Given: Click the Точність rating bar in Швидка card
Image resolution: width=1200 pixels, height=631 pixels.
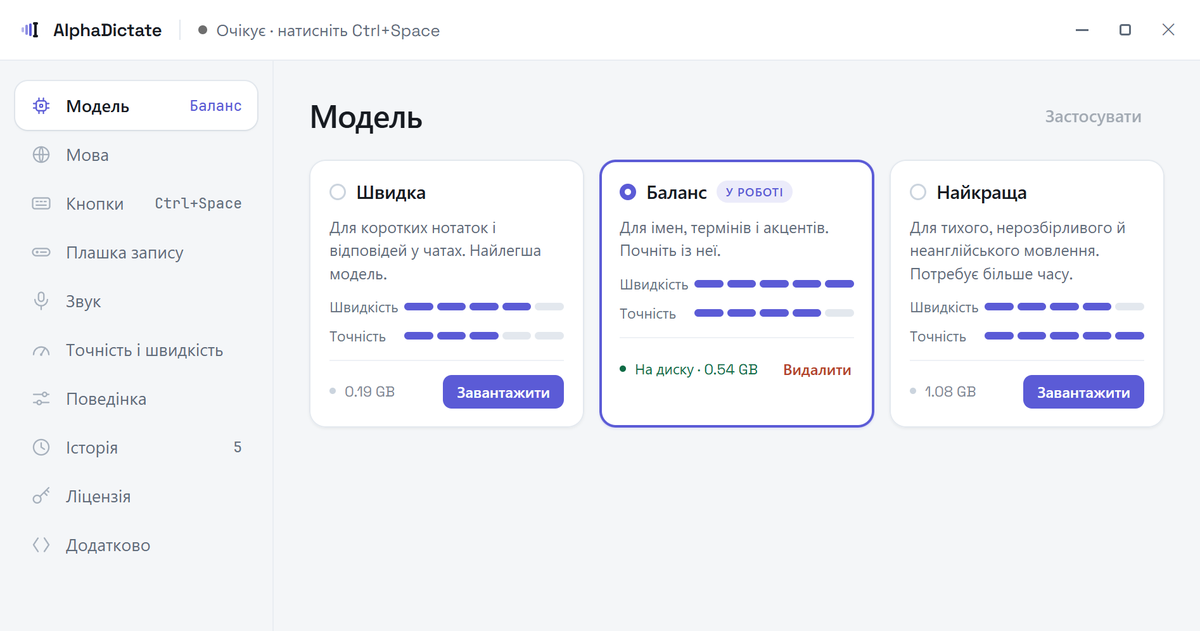Looking at the screenshot, I should pyautogui.click(x=484, y=336).
